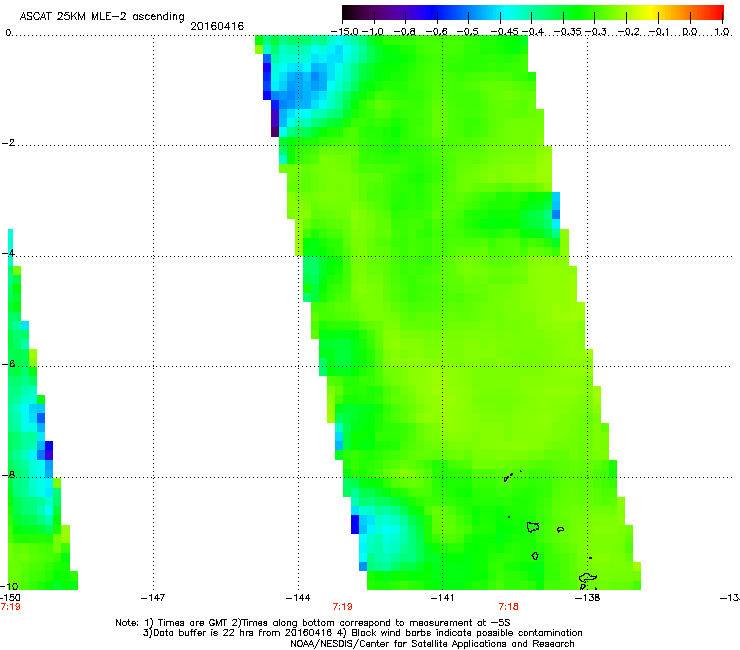The image size is (740, 650).
Task: Click the blue pixels on the central swath's right edge near -3 latitude
Action: (x=556, y=211)
